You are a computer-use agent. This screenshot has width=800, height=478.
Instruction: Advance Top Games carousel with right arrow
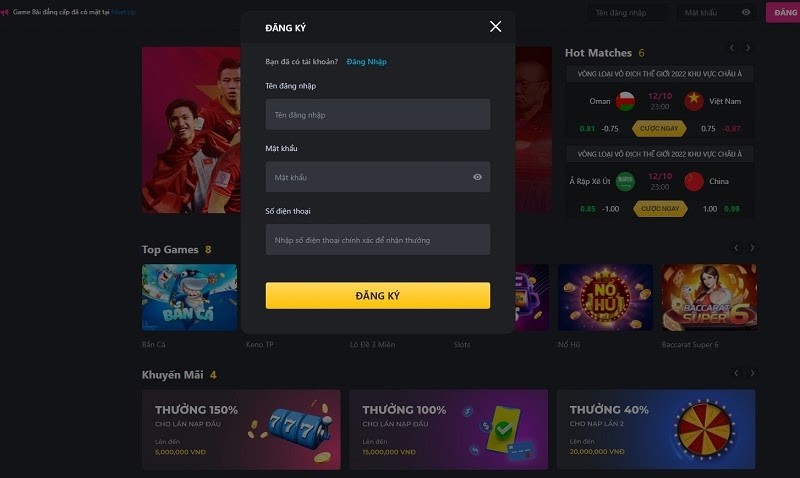tap(752, 248)
